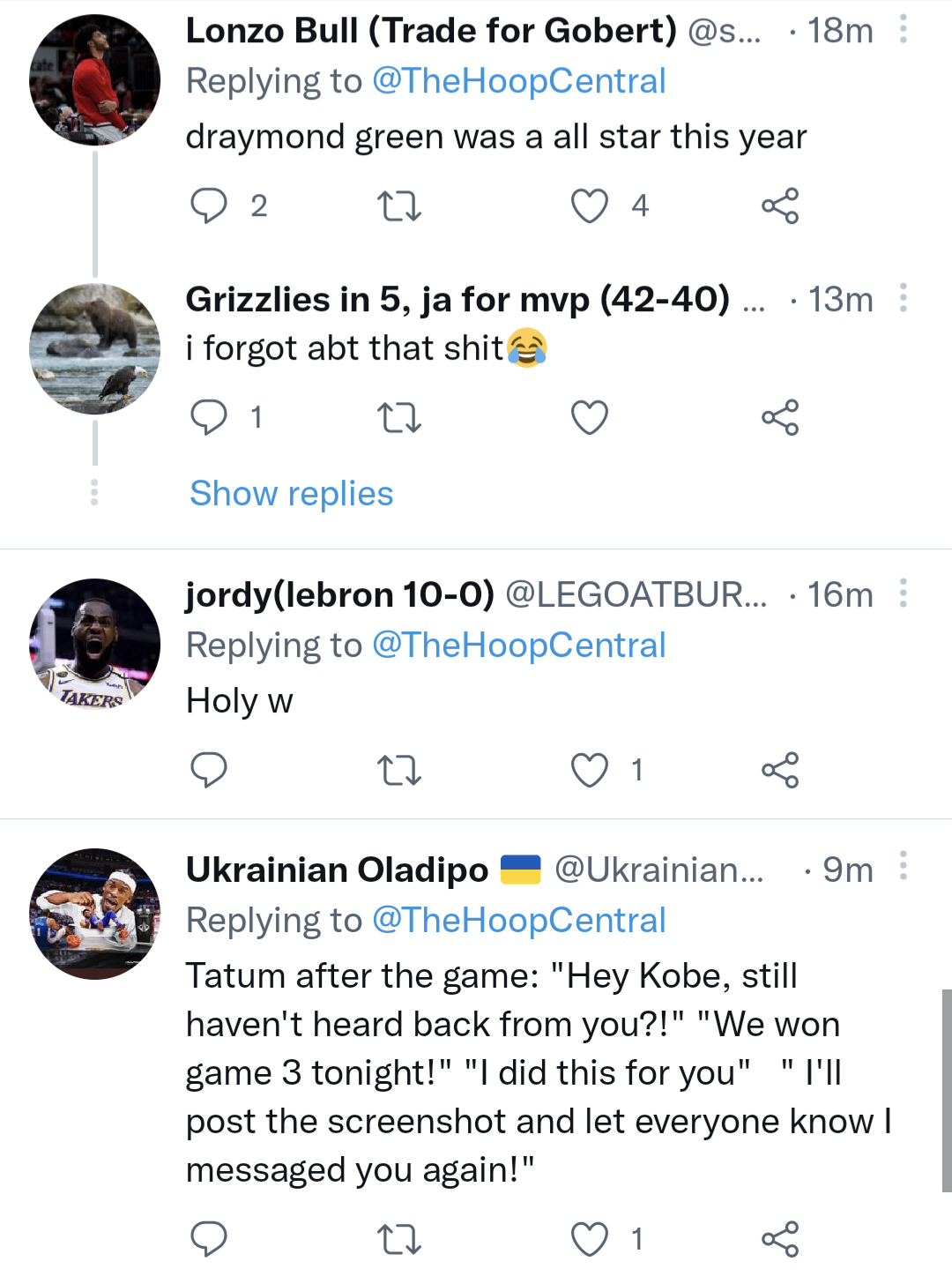Open more options on jordy's tweet
The width and height of the screenshot is (952, 1284).
click(x=904, y=593)
